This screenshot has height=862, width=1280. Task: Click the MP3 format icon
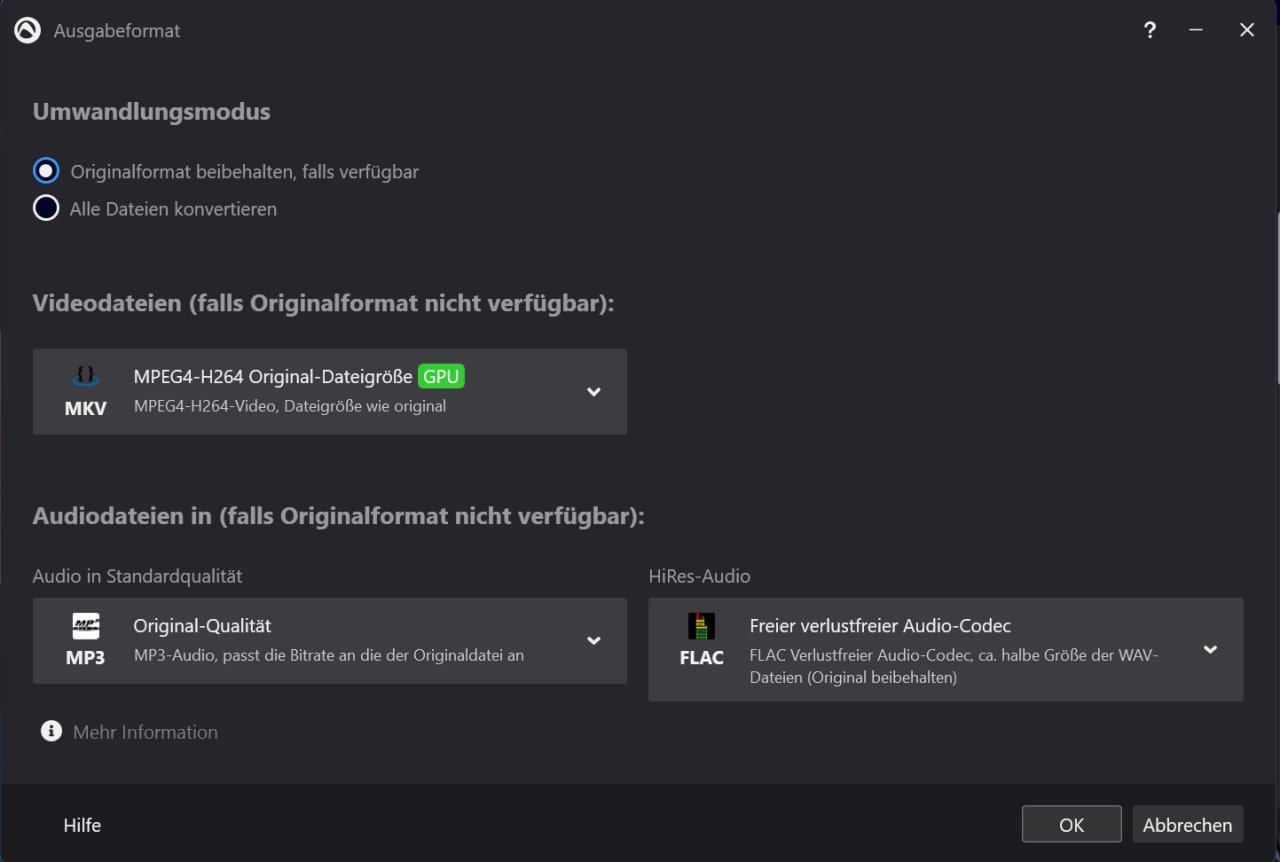tap(85, 641)
